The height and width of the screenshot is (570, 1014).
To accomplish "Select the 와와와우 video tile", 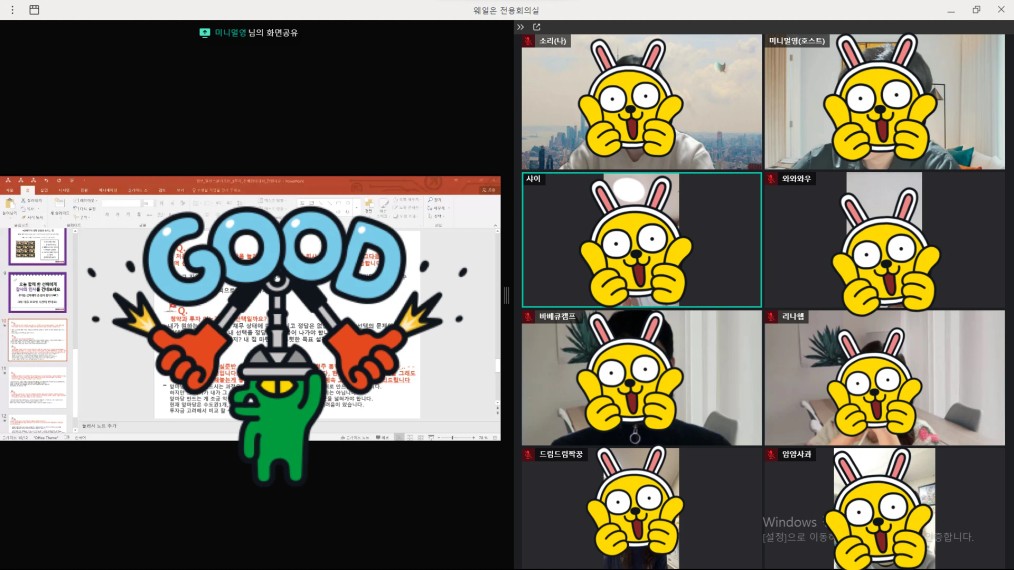I will (x=884, y=239).
